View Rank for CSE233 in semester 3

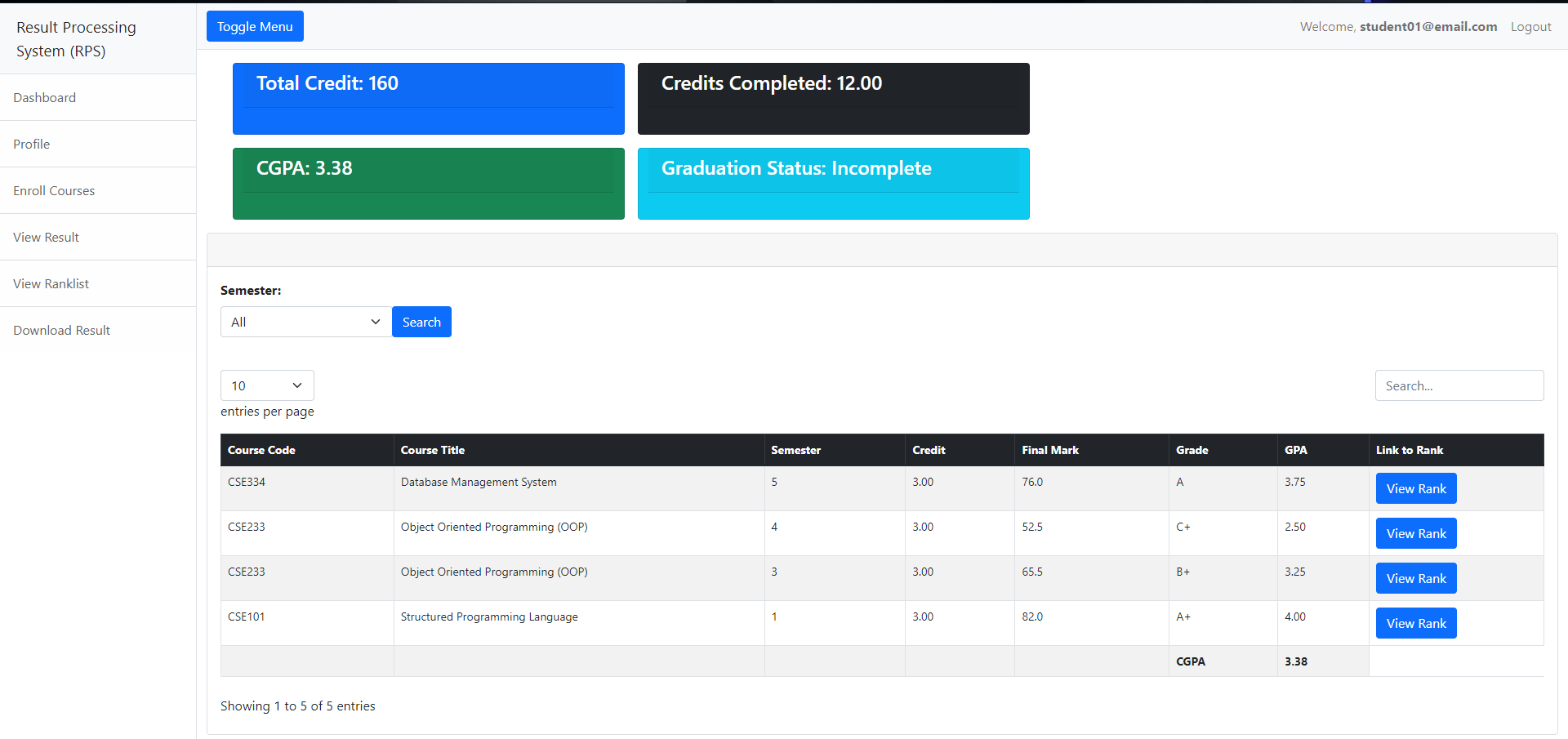[1415, 578]
